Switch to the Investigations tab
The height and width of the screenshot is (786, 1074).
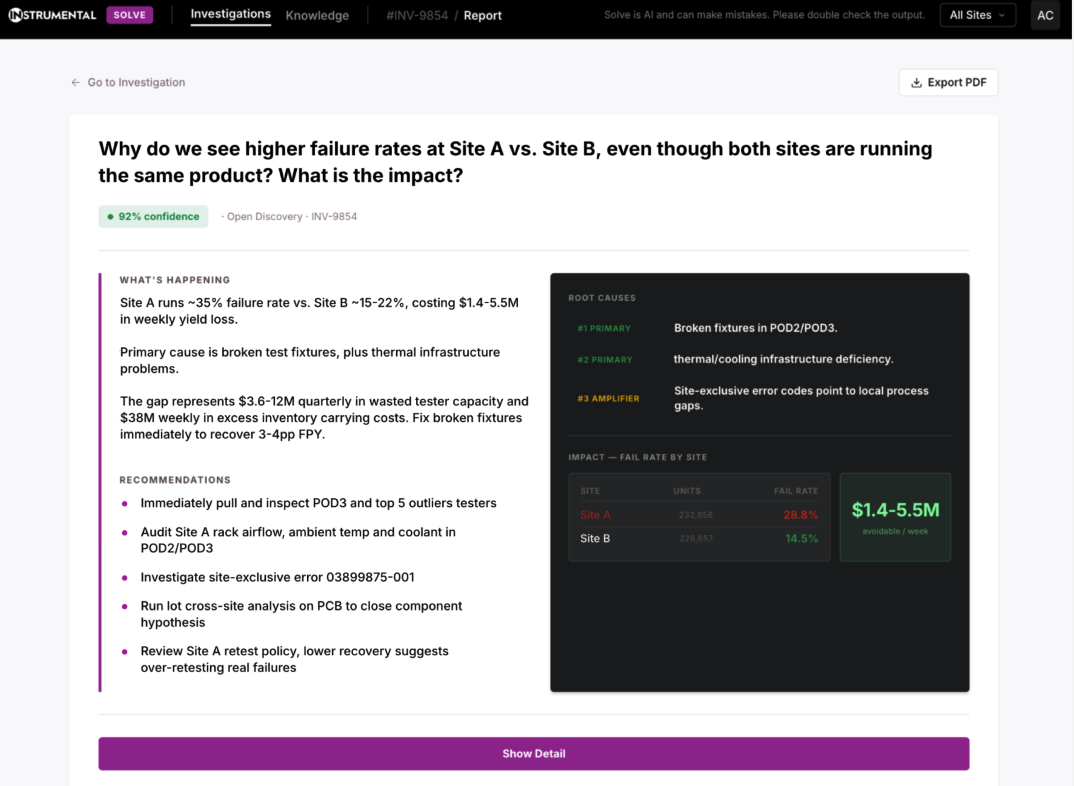click(x=230, y=14)
